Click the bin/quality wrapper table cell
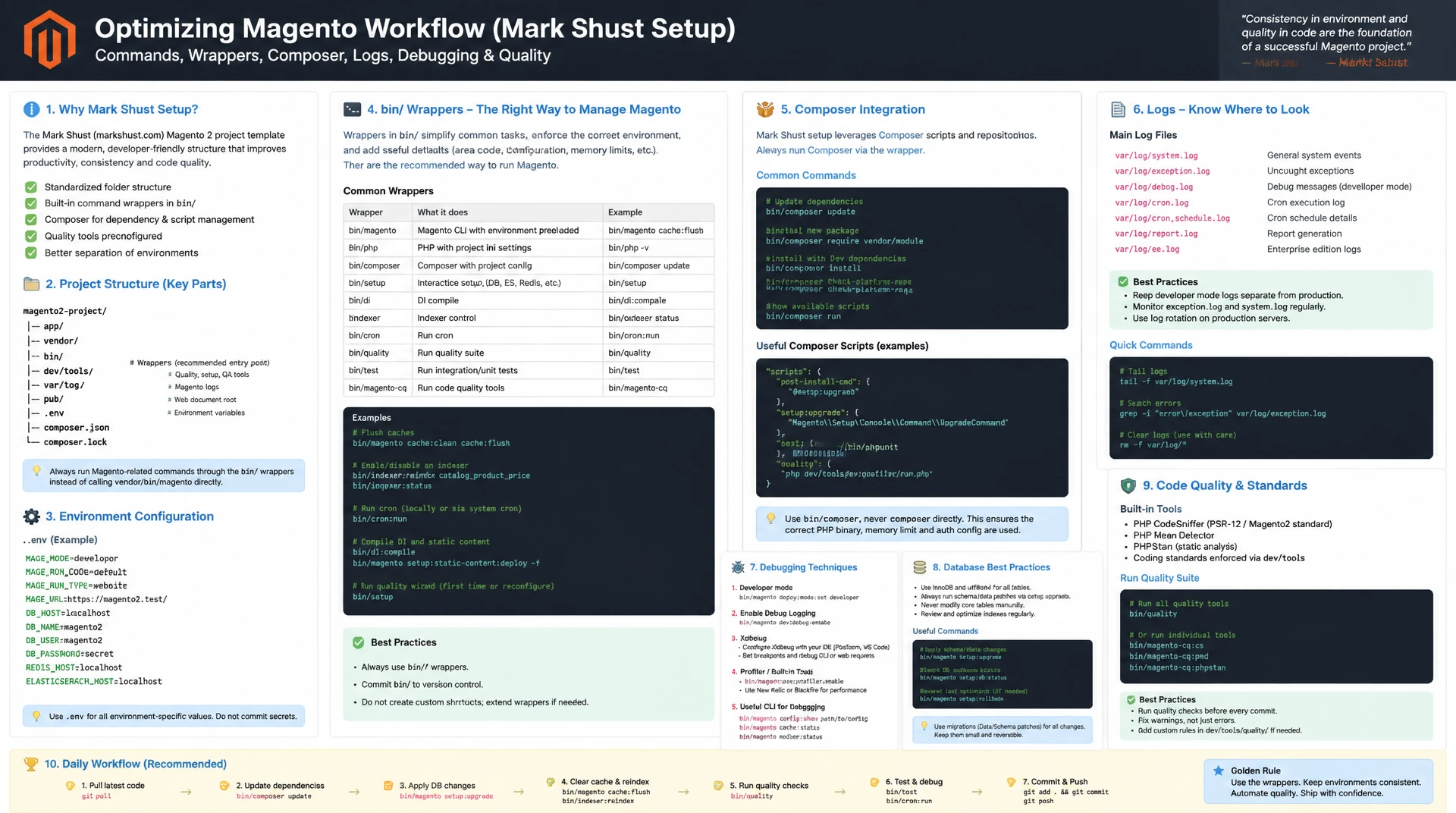The image size is (1456, 813). 378,353
